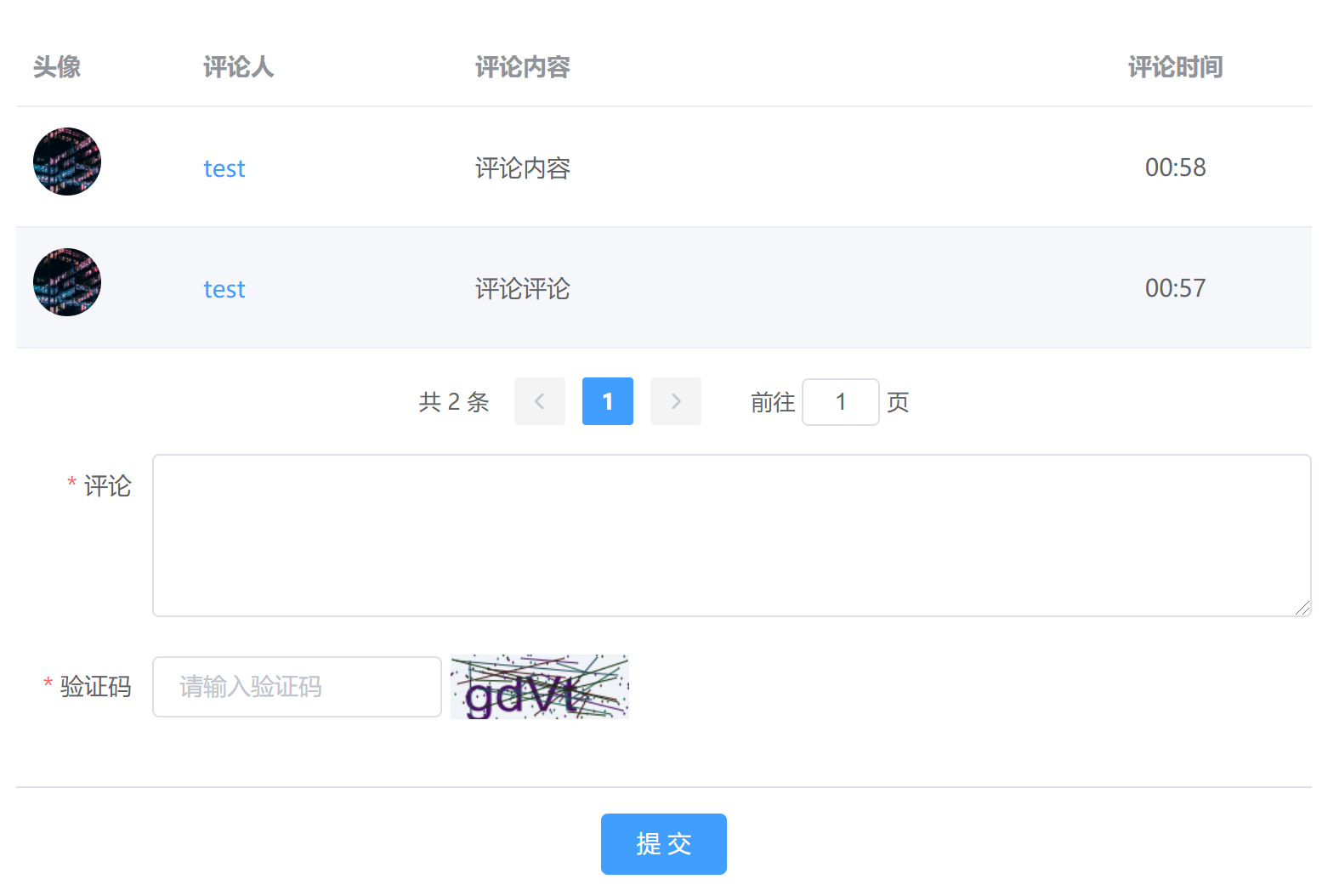Click the 评论内容 text in first row
This screenshot has width=1339, height=896.
[x=522, y=168]
